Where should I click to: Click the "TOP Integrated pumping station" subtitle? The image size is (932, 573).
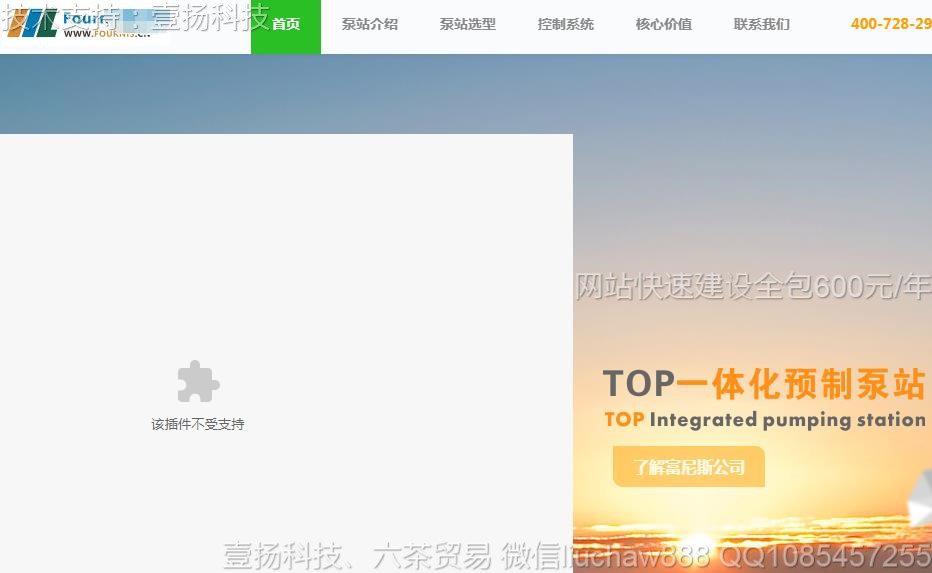coord(765,420)
